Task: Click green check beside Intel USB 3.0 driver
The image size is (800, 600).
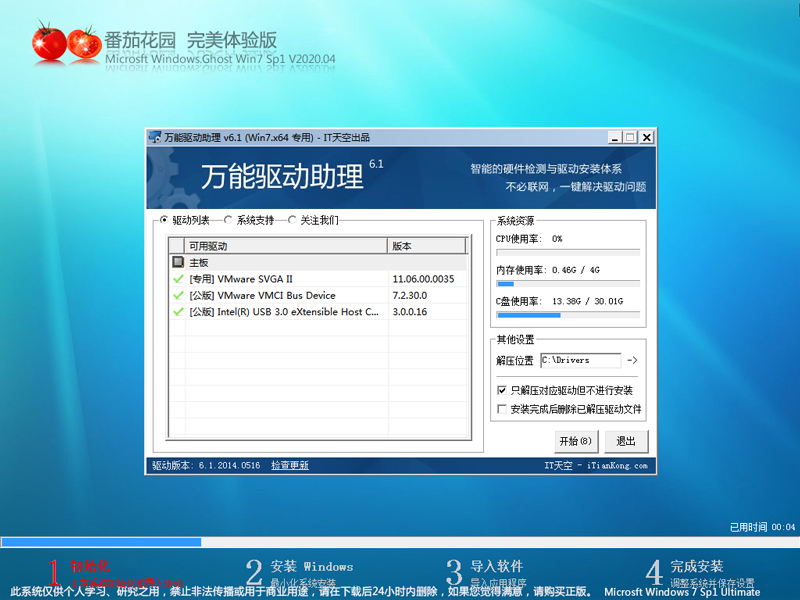Action: coord(180,312)
